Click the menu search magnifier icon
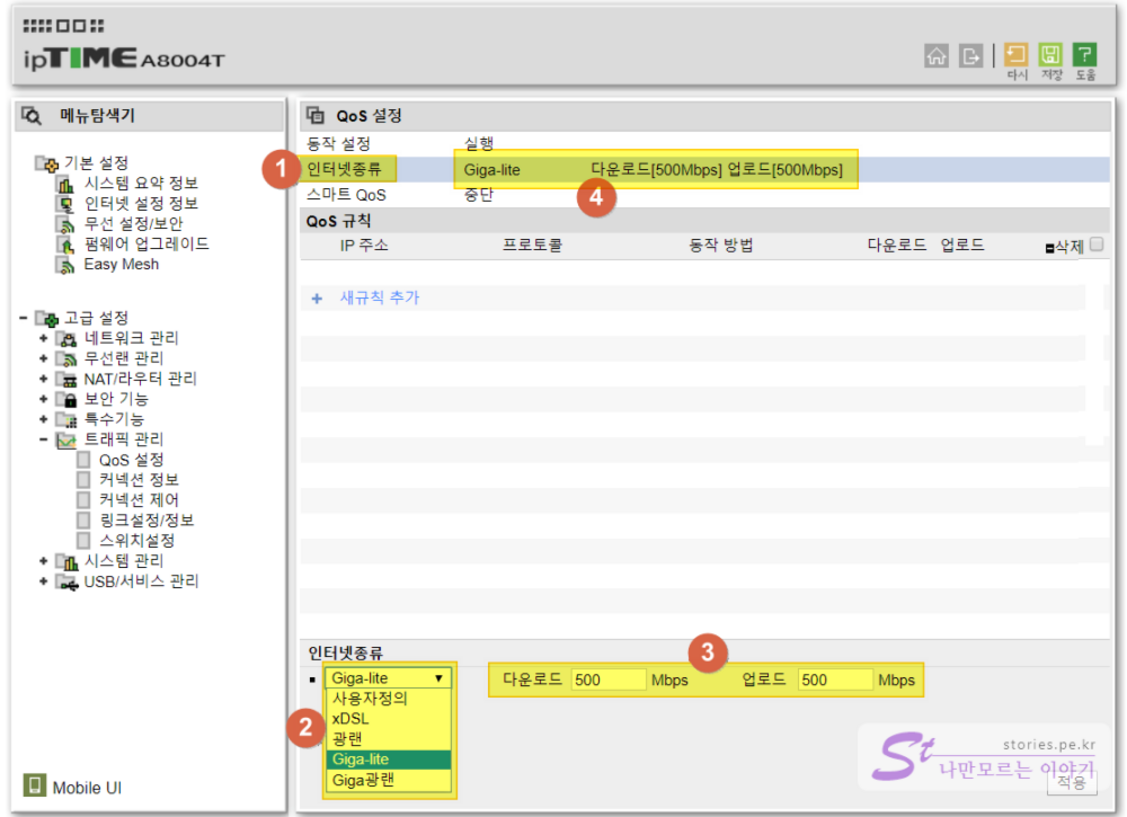Screen dimensions: 1127x817 pyautogui.click(x=31, y=116)
